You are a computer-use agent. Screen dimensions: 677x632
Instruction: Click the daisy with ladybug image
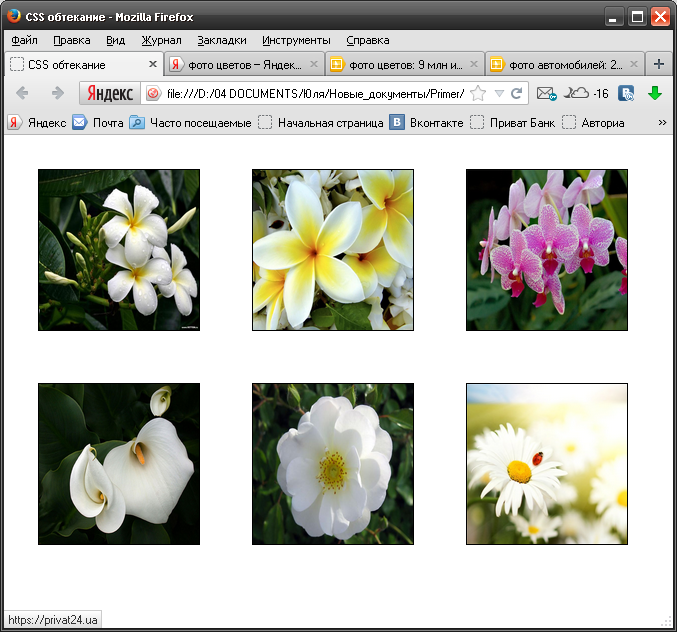coord(547,464)
